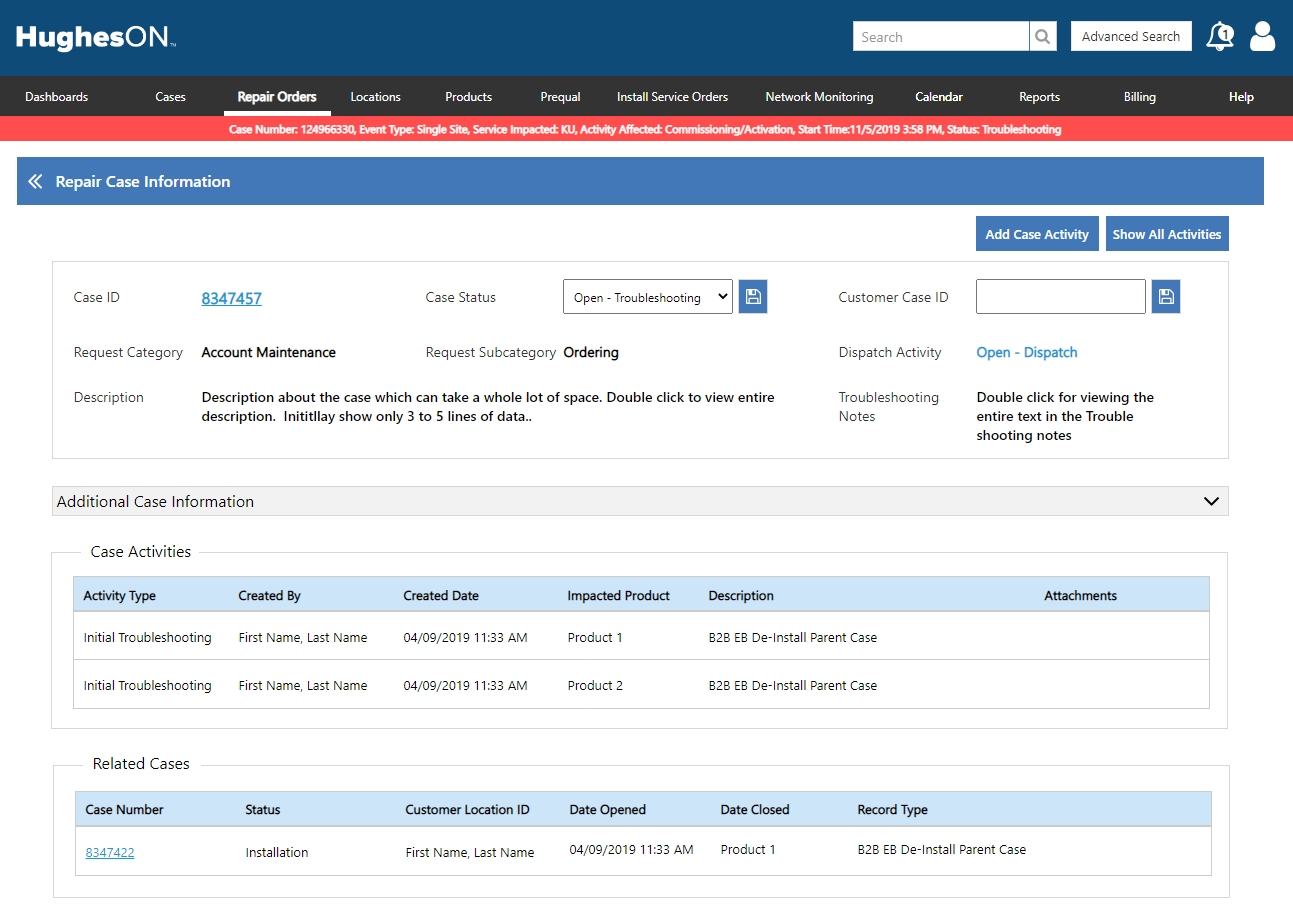Click the Add Case Activity button
Image resolution: width=1293 pixels, height=907 pixels.
pyautogui.click(x=1037, y=234)
